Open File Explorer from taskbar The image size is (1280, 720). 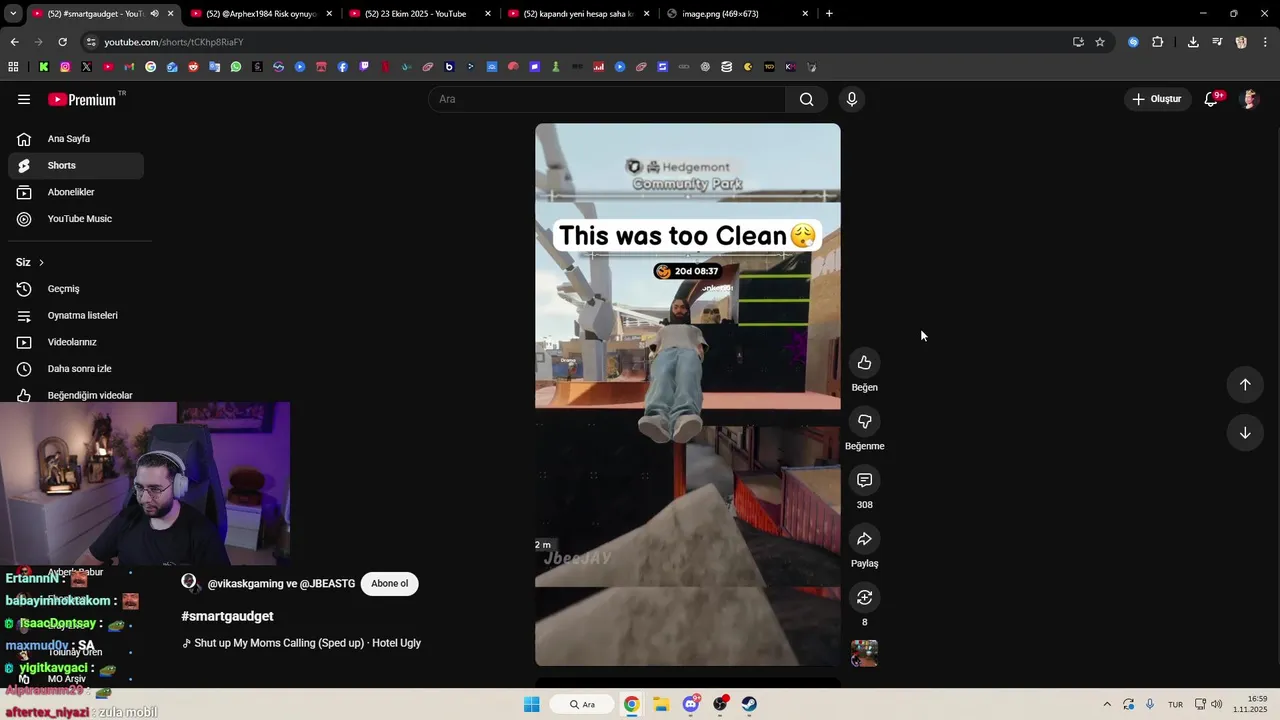[x=661, y=704]
